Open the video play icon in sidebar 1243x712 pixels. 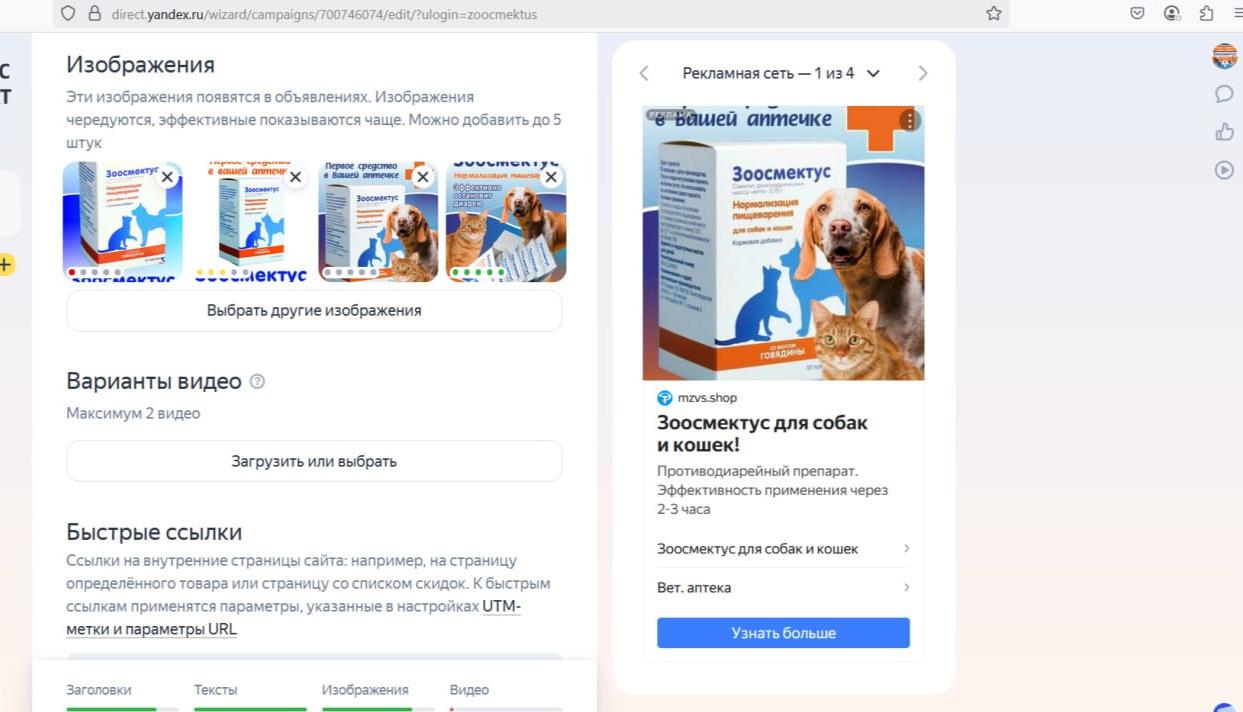[x=1224, y=170]
